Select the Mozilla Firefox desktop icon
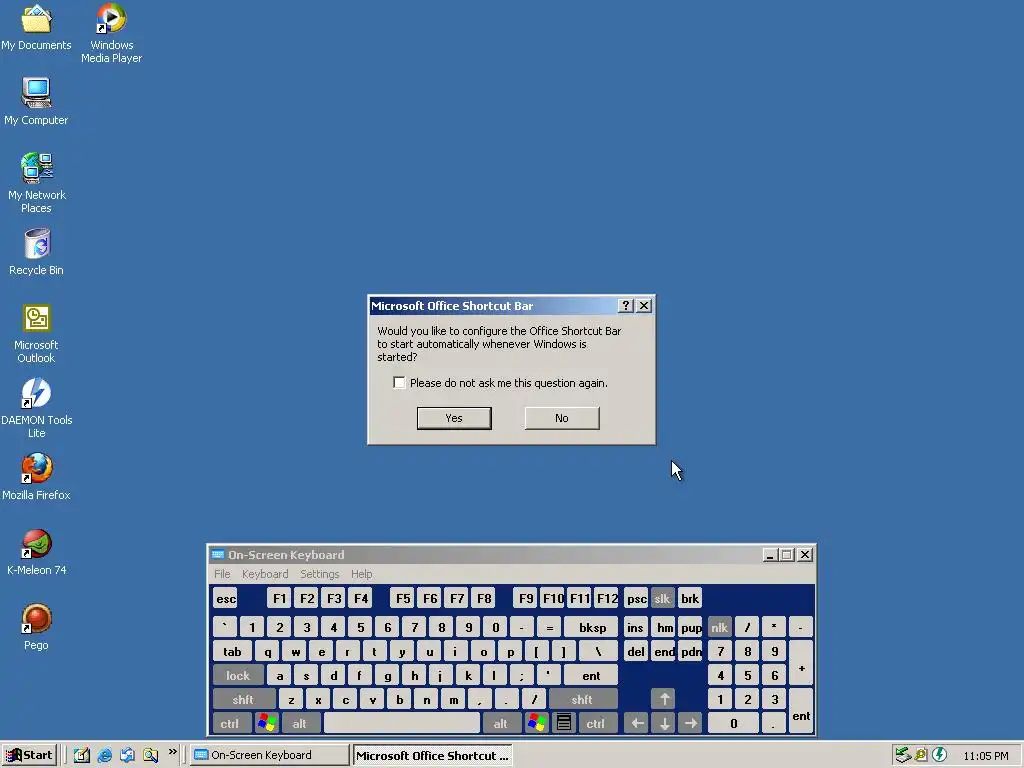Viewport: 1024px width, 768px height. (x=36, y=477)
